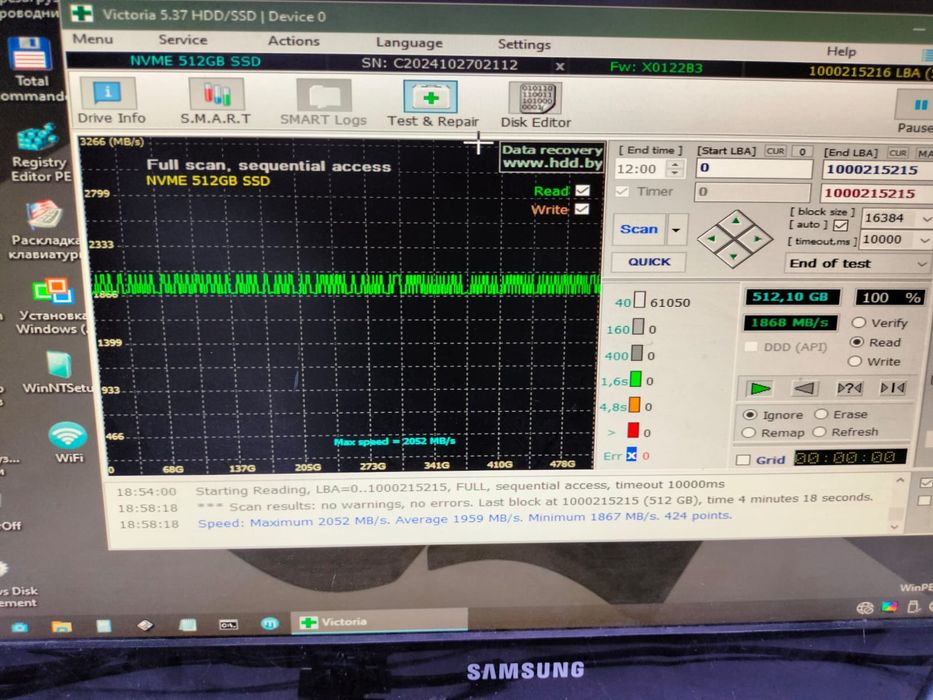Viewport: 933px width, 700px height.
Task: Open the command prompt taskbar icon
Action: pos(228,624)
